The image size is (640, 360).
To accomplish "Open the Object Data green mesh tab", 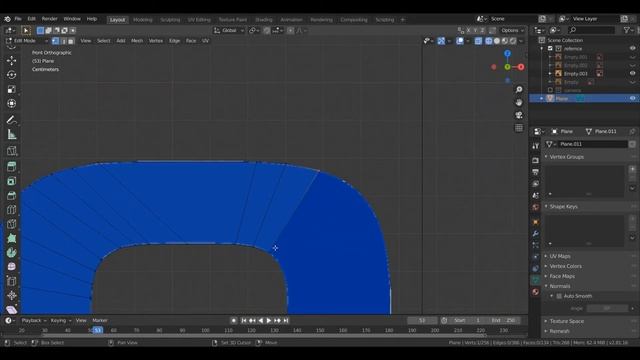I will tap(536, 280).
